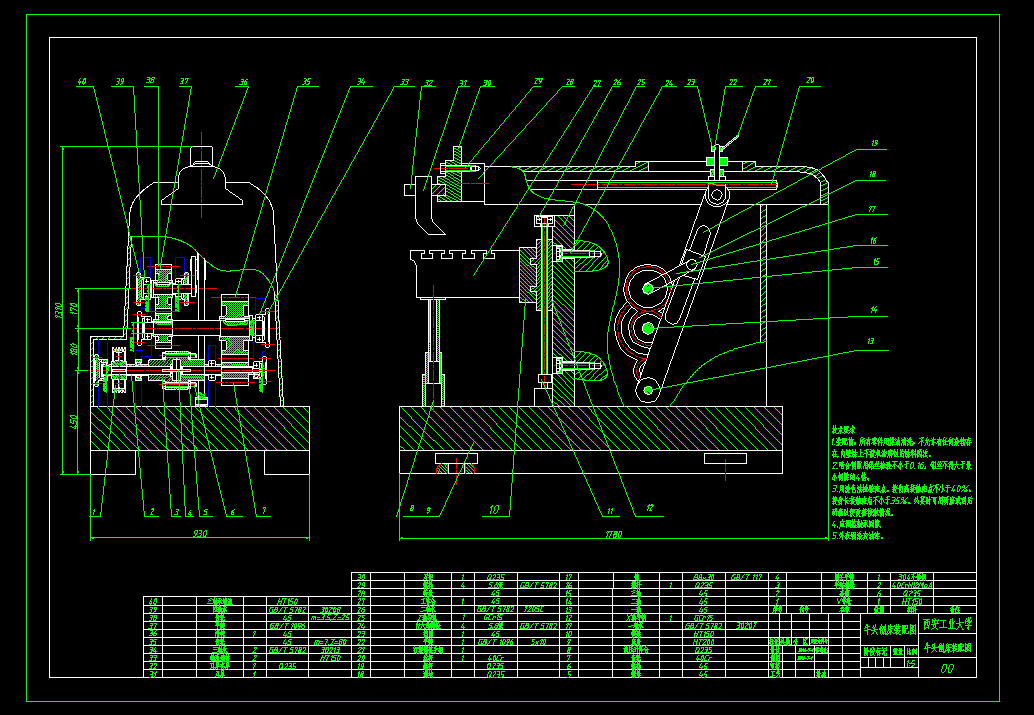
Task: Select the 450 vertical dimension text
Action: (73, 421)
